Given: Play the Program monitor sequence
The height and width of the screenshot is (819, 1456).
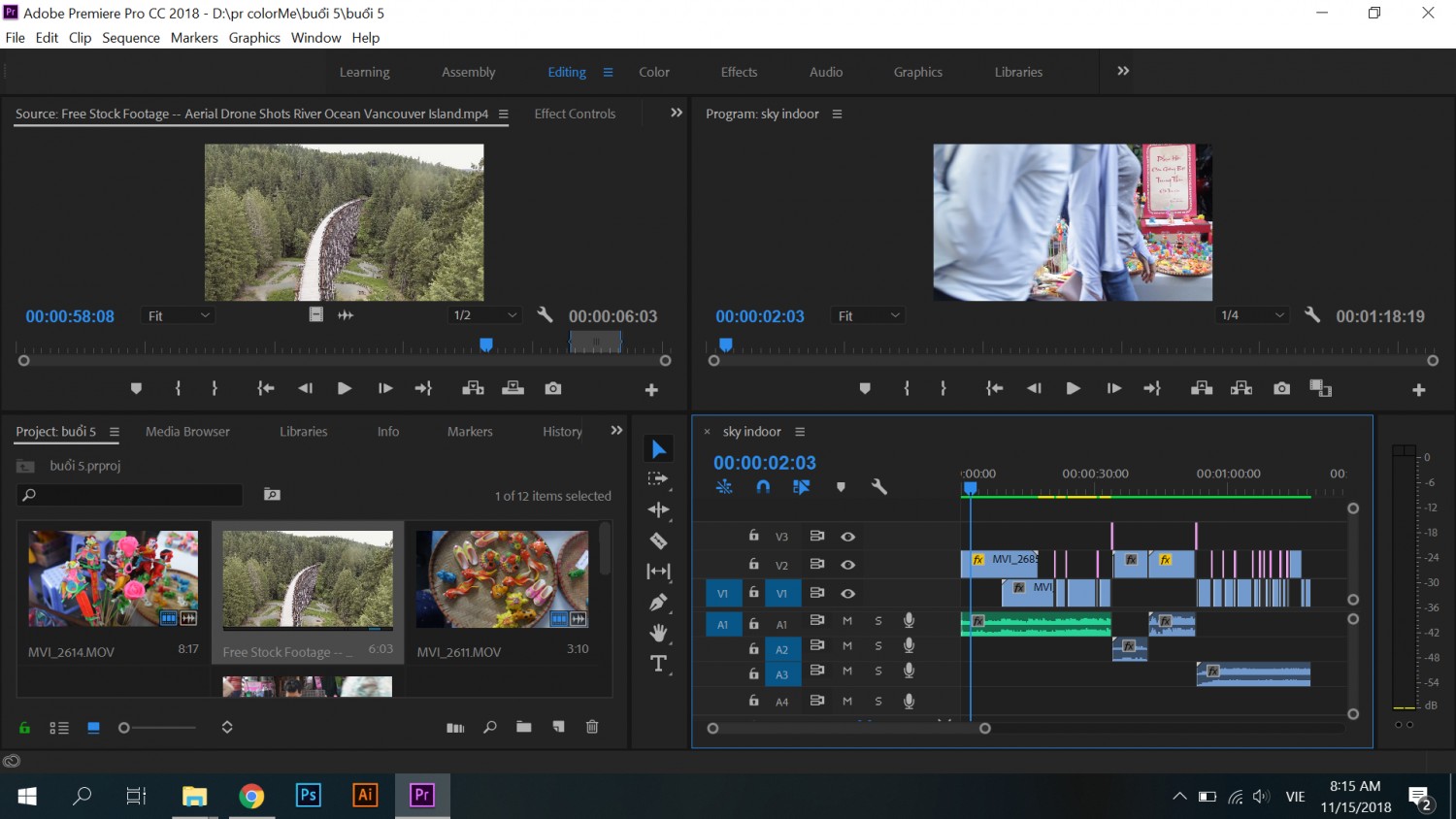Looking at the screenshot, I should (x=1073, y=388).
